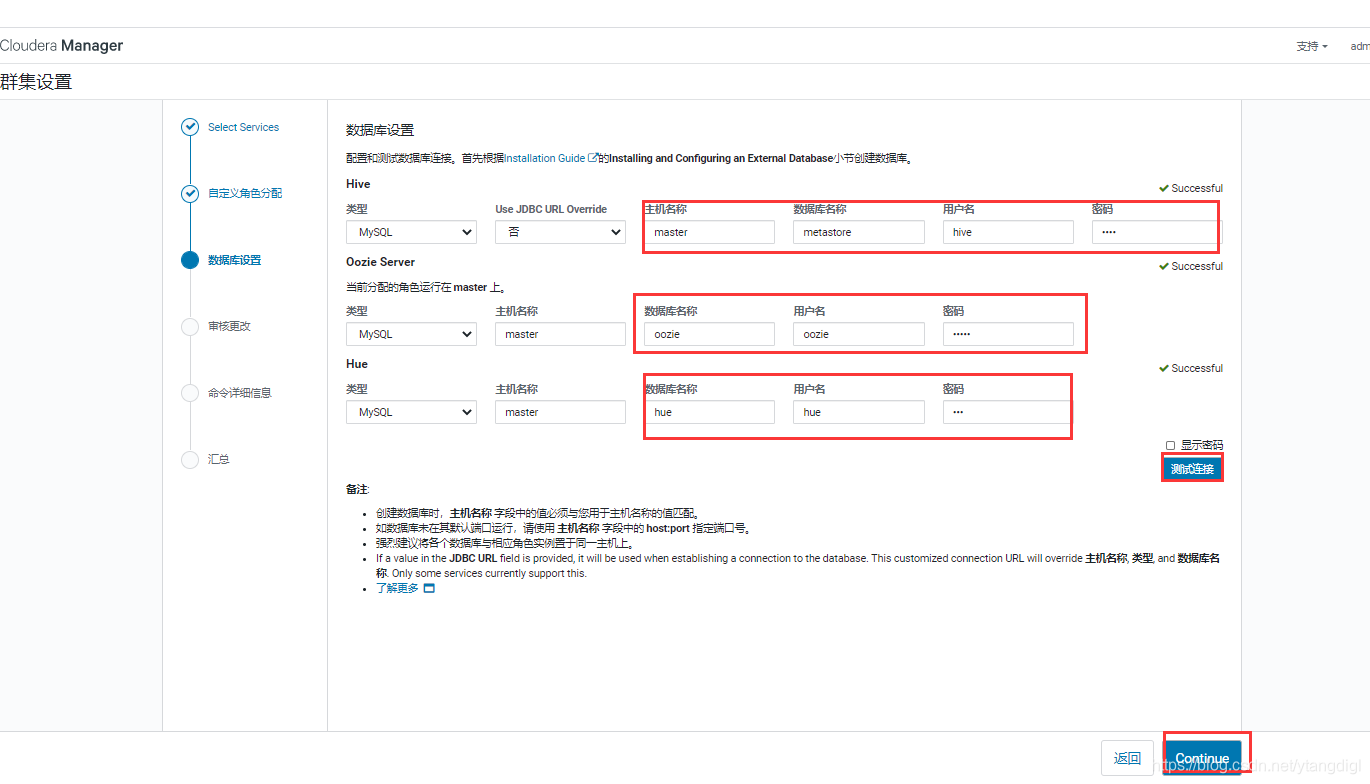Click the Hue Successful status text
Screen dimensions: 1370x784
pos(1196,368)
